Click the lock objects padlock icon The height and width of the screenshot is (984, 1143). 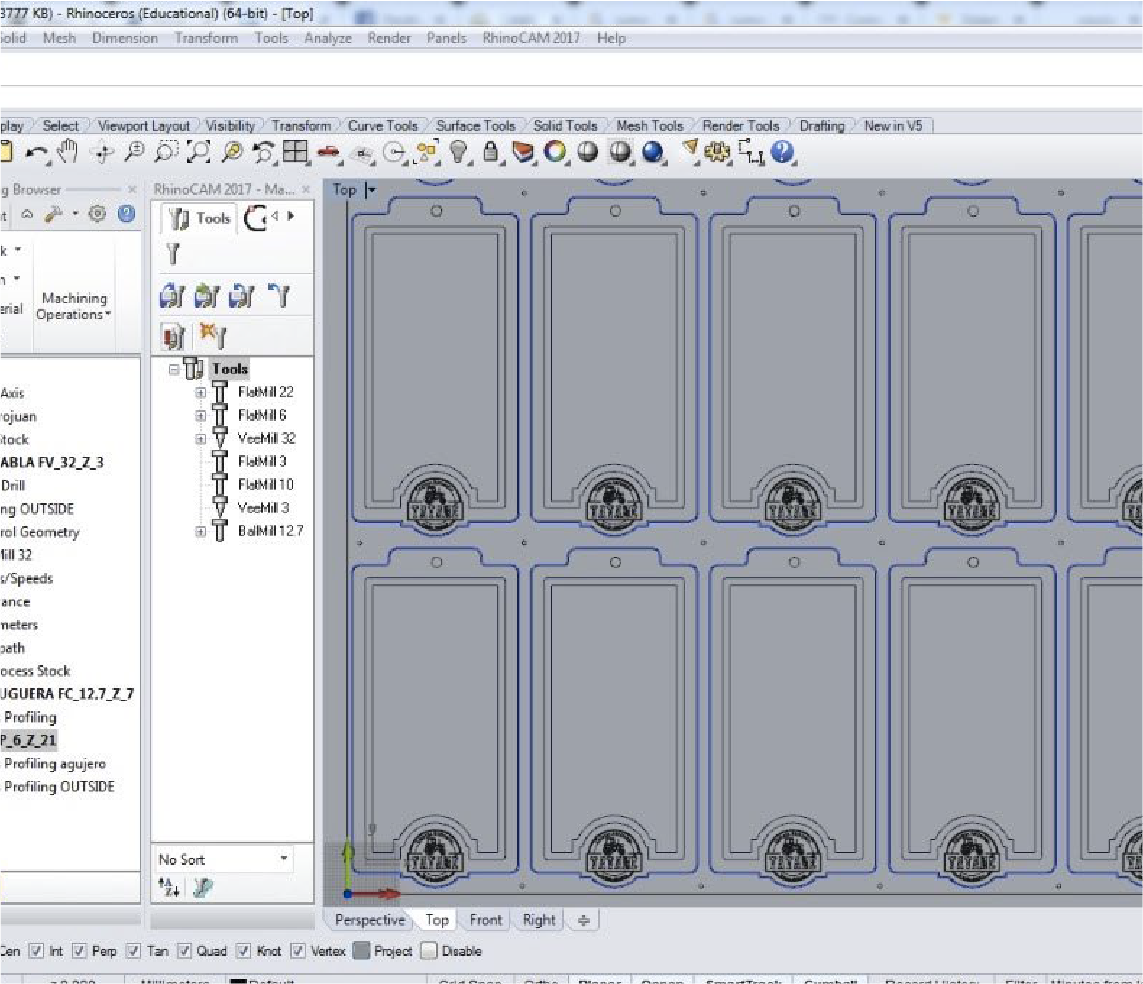[x=491, y=152]
